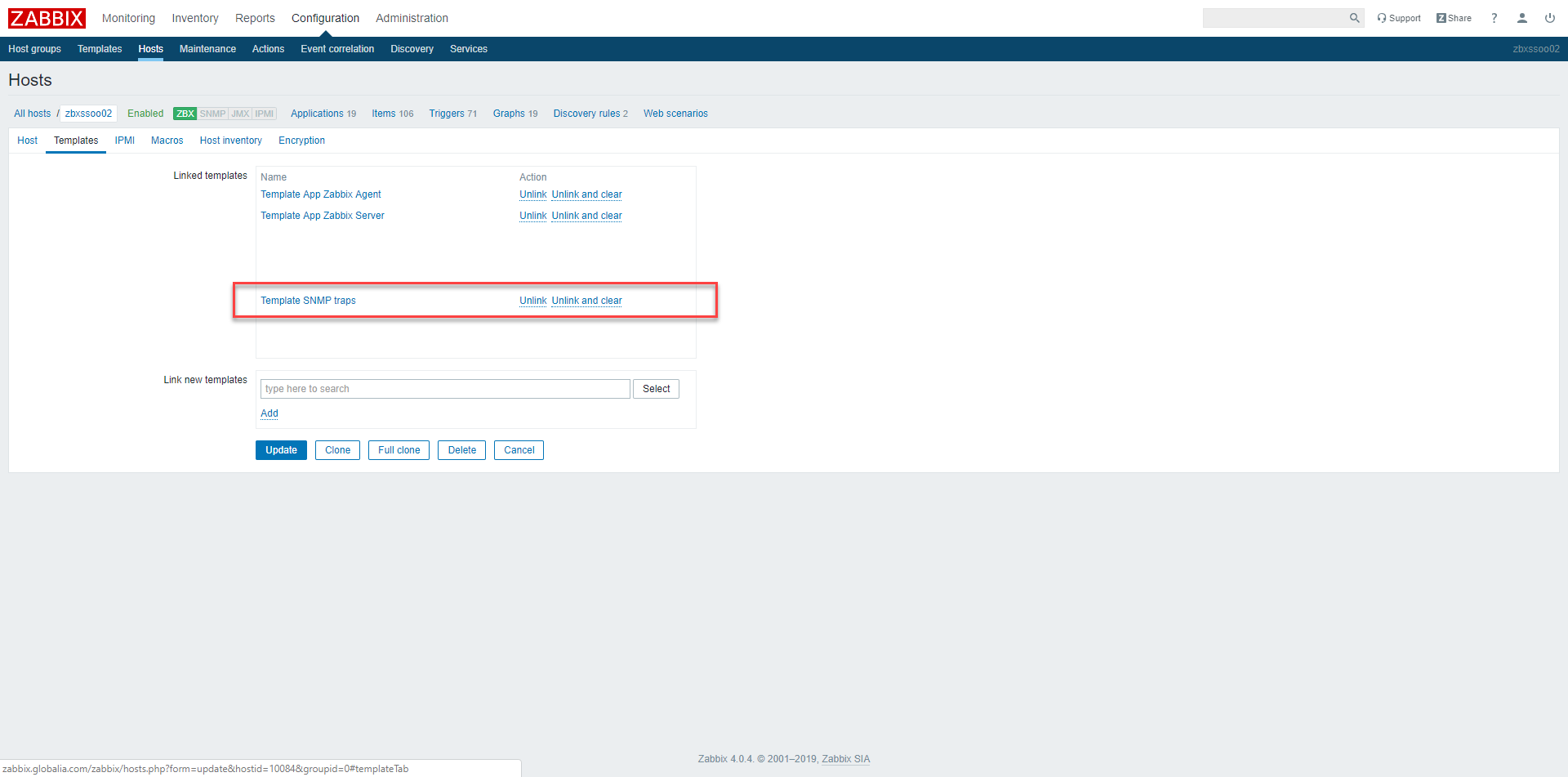1568x777 pixels.
Task: Open the user profile icon
Action: (x=1521, y=18)
